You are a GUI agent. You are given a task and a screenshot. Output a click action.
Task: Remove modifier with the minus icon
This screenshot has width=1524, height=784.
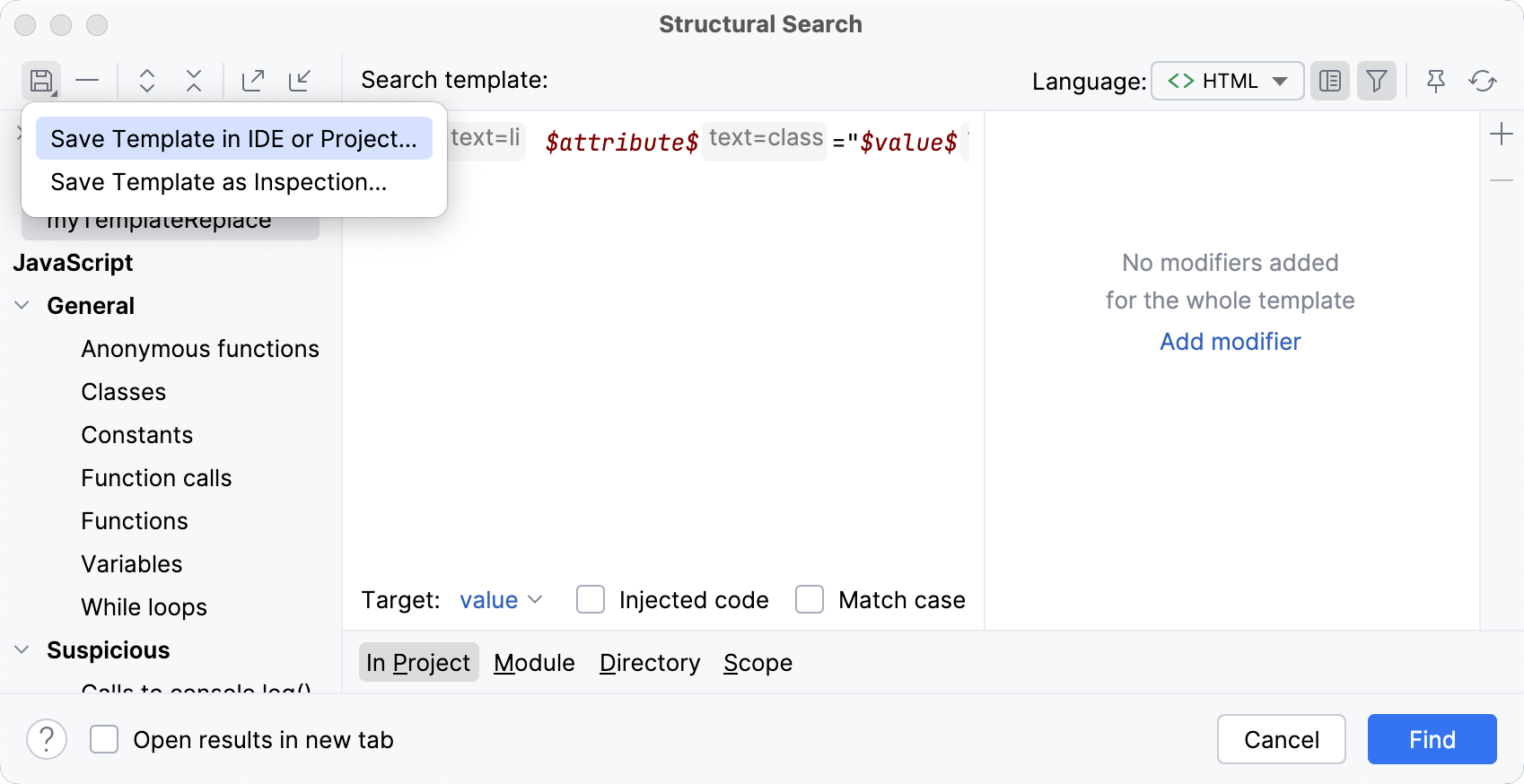click(x=1502, y=181)
